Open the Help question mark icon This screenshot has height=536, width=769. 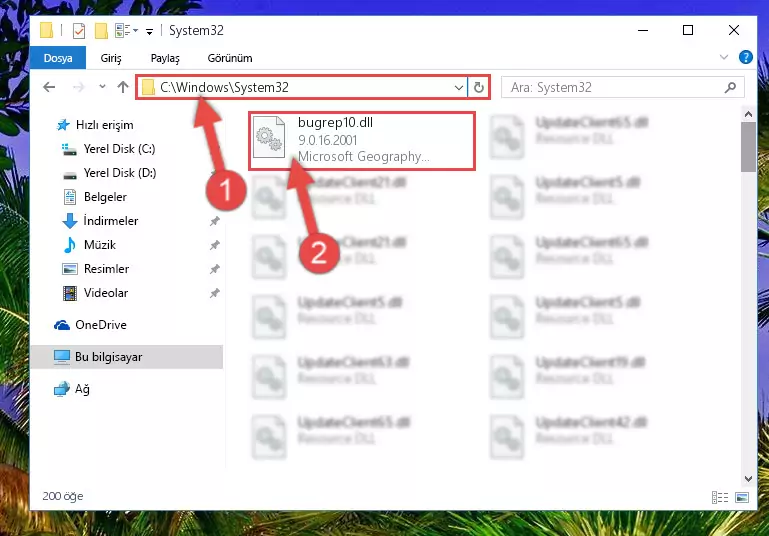tap(745, 57)
